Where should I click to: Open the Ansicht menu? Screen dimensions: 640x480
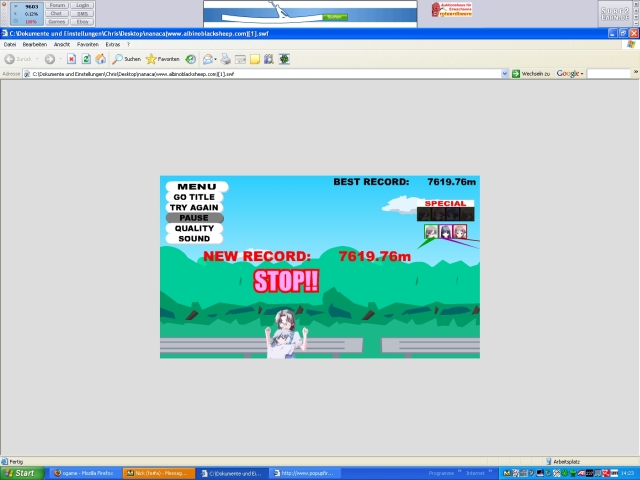[62, 44]
